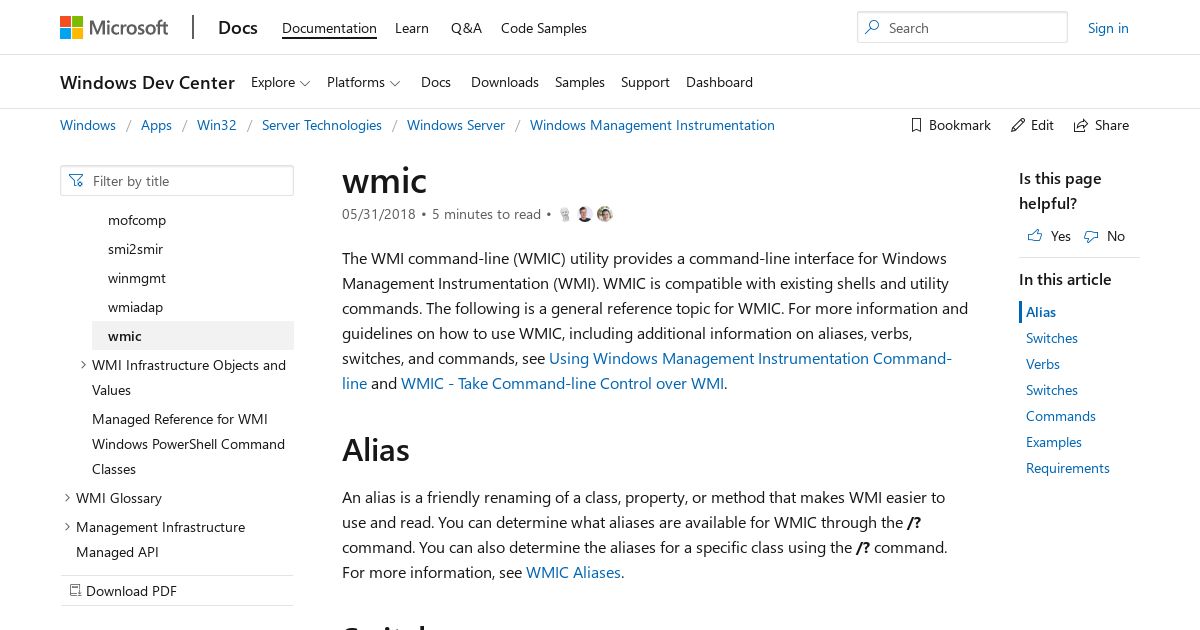Viewport: 1200px width, 630px height.
Task: Click the search magnifier icon
Action: point(873,28)
